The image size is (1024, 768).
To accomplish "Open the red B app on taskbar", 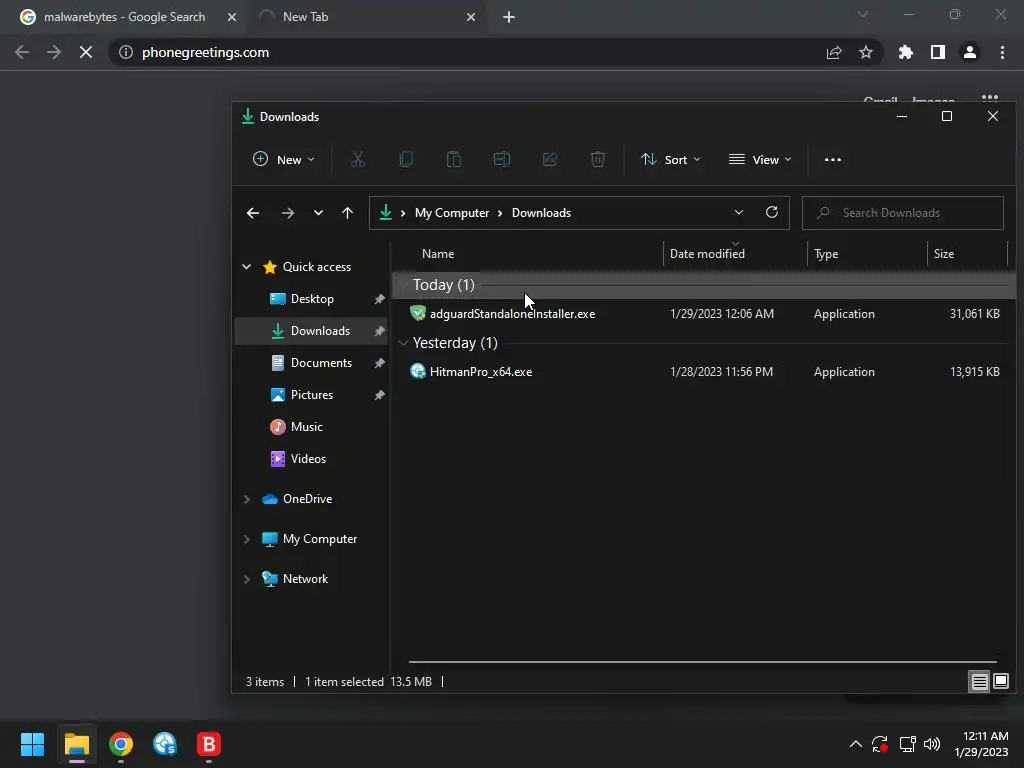I will click(x=209, y=744).
